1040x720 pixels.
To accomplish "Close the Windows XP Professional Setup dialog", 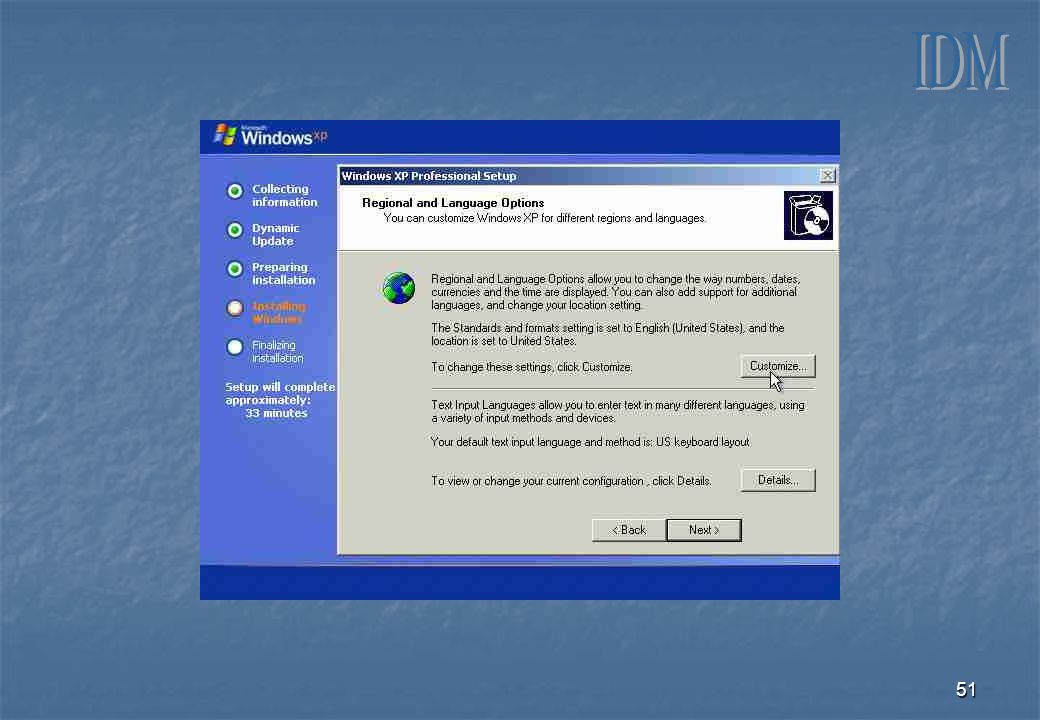I will (827, 176).
